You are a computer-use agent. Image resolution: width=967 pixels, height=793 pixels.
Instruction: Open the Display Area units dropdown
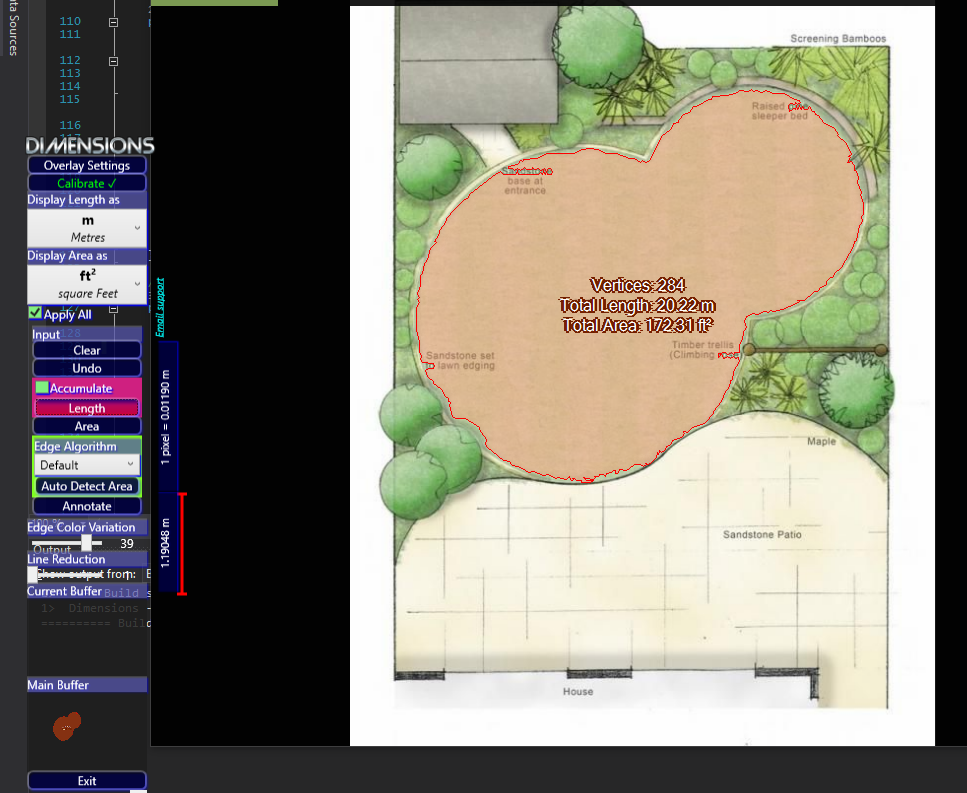87,284
